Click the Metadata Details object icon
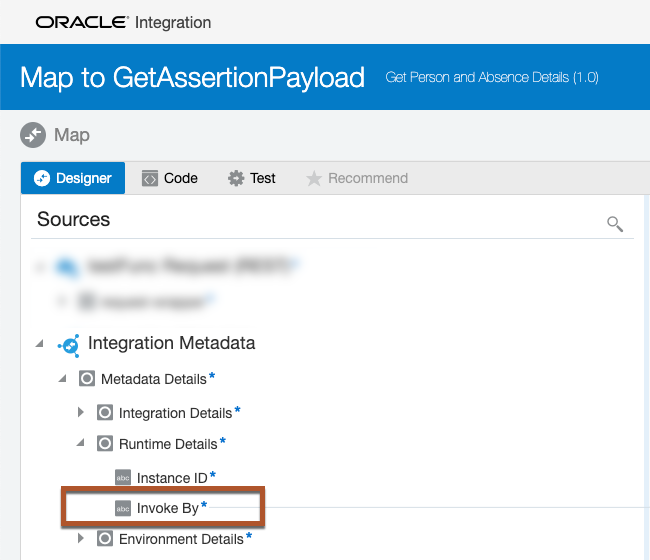The image size is (650, 560). tap(87, 379)
